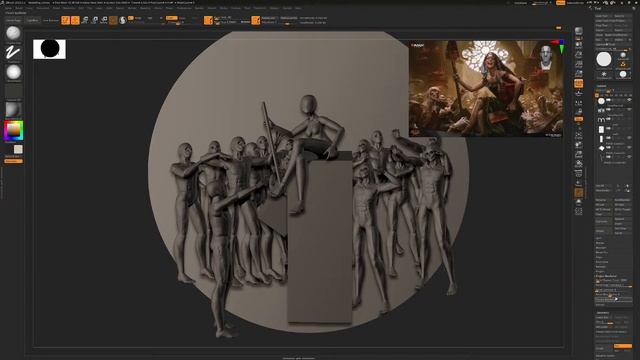Enable Edit mode in top shelf
The image size is (640, 360).
[65, 20]
